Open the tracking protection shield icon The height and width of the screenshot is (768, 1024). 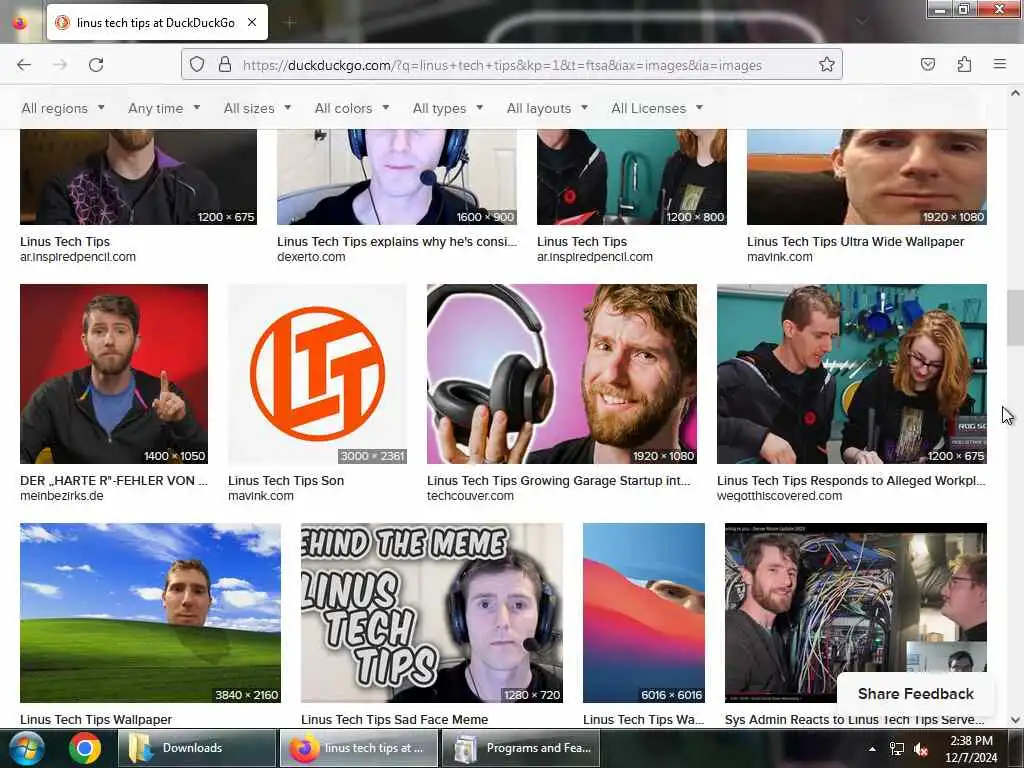pos(197,65)
